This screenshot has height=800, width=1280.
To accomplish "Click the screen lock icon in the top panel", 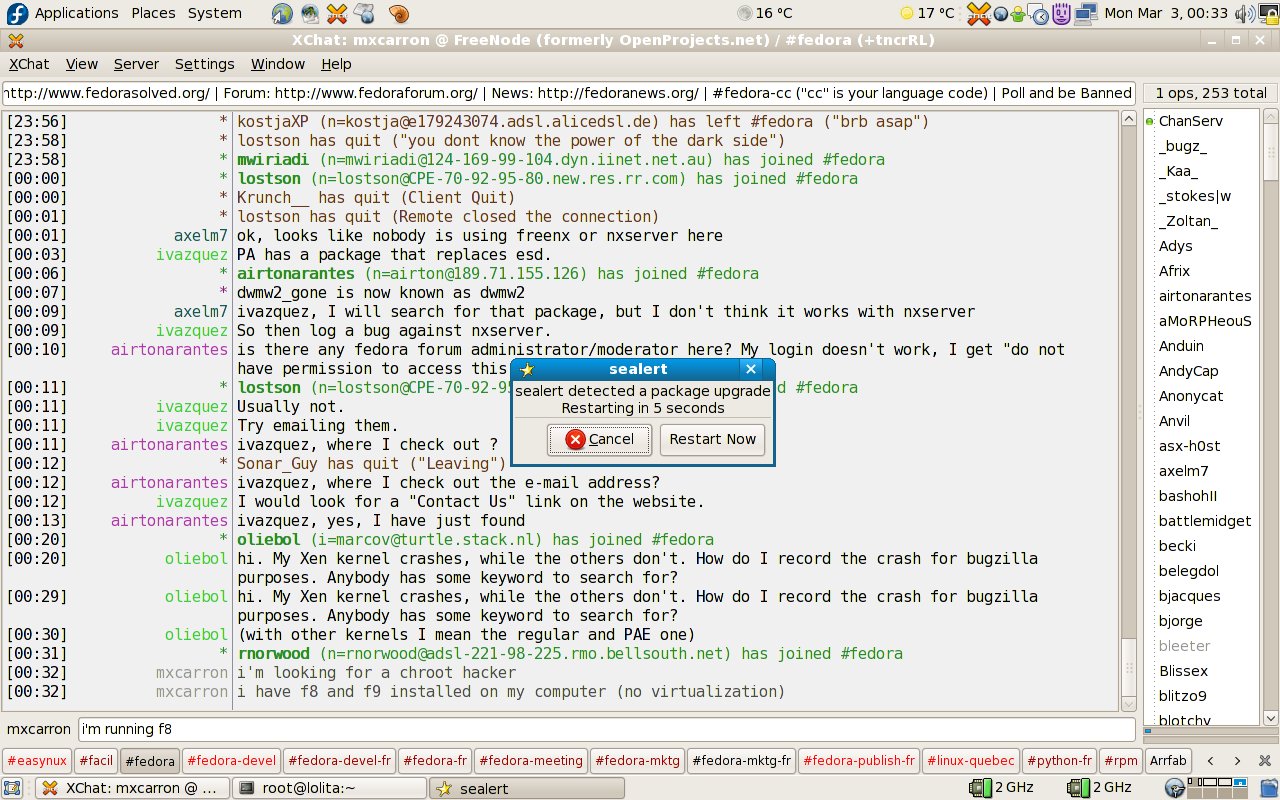I will [x=1267, y=13].
